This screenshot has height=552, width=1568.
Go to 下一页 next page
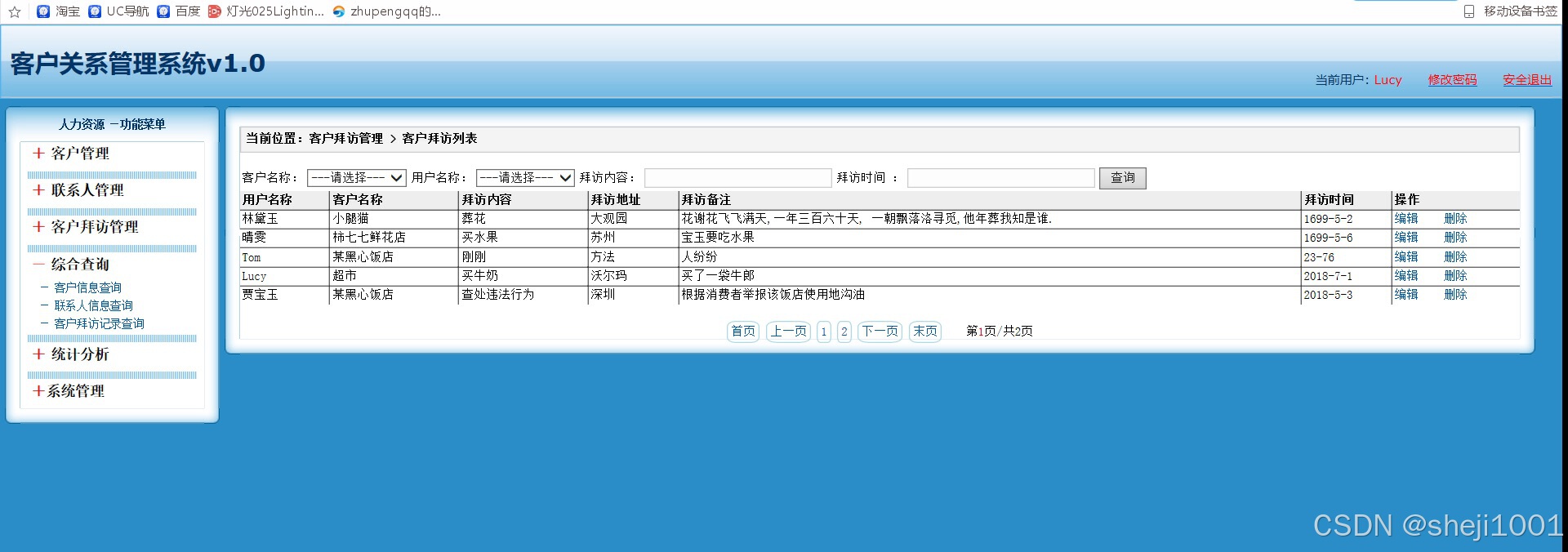point(880,332)
